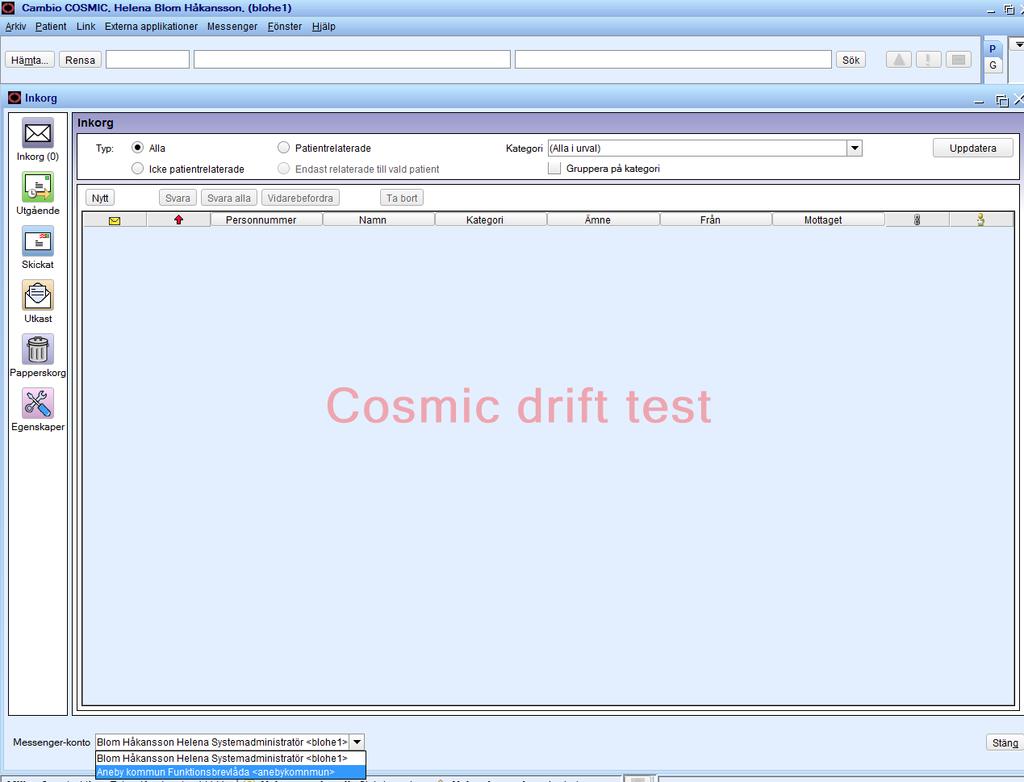
Task: Sort by the red priority arrow column
Action: pyautogui.click(x=178, y=220)
